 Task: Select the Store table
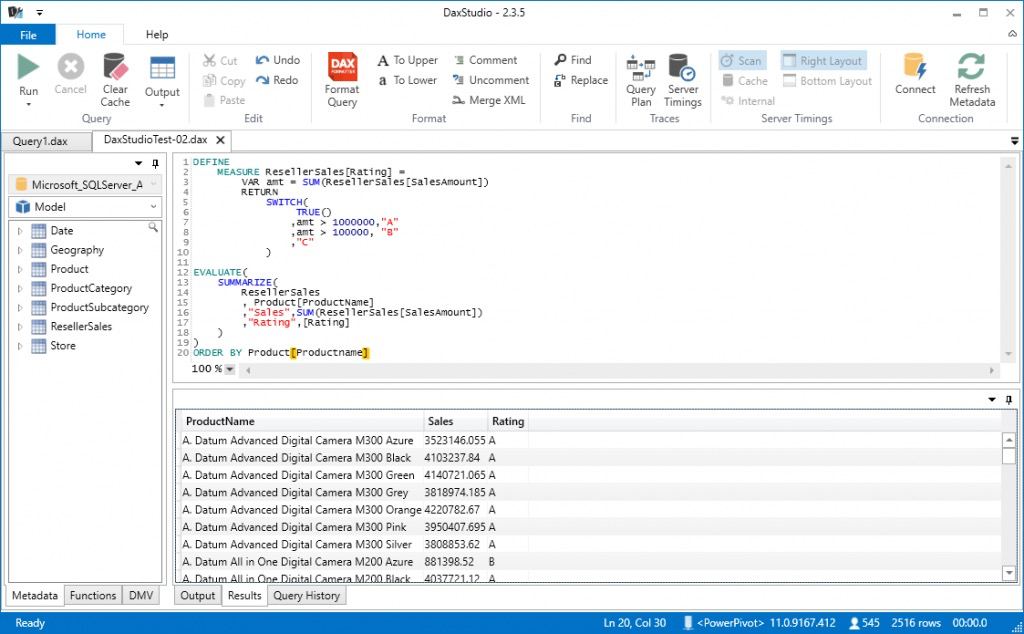[63, 345]
